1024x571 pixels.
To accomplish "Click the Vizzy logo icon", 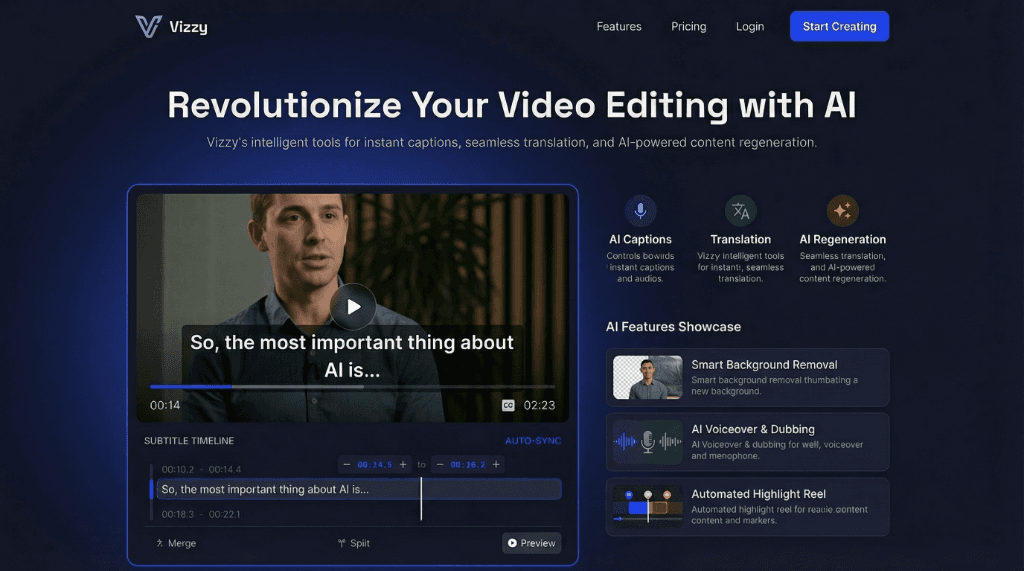I will tap(148, 27).
